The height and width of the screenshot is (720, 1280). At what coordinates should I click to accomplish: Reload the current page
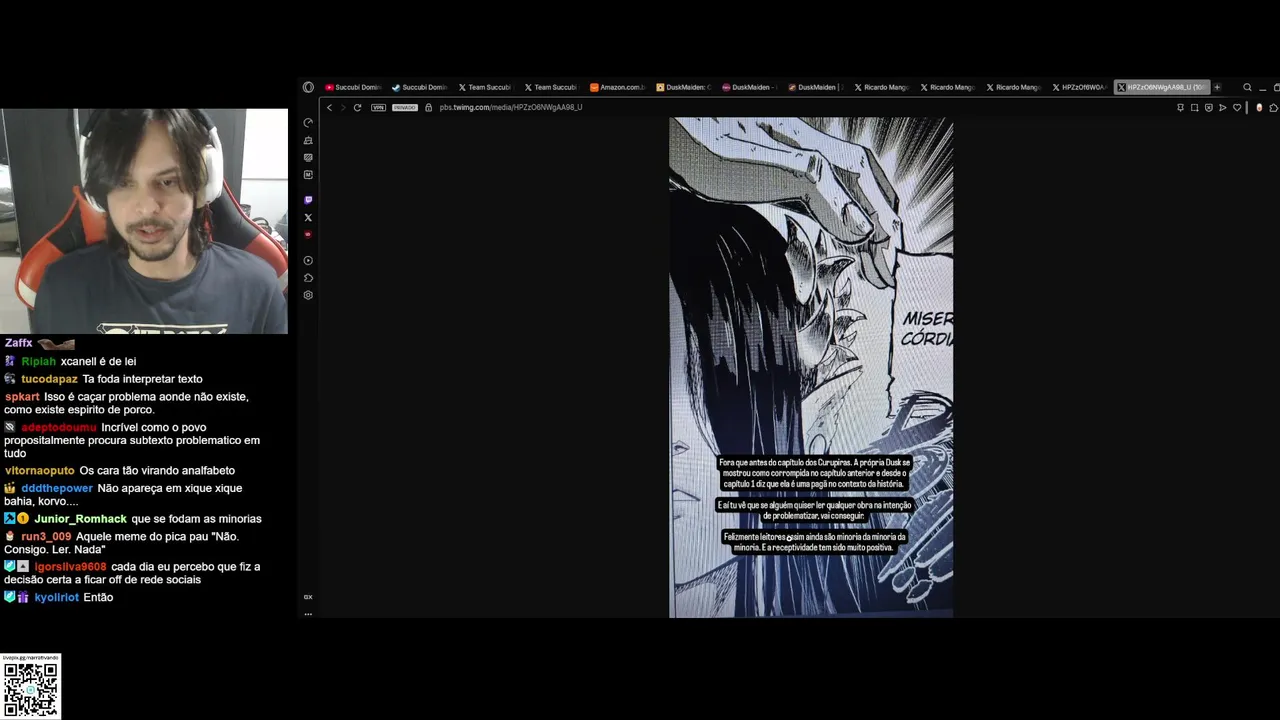click(357, 107)
